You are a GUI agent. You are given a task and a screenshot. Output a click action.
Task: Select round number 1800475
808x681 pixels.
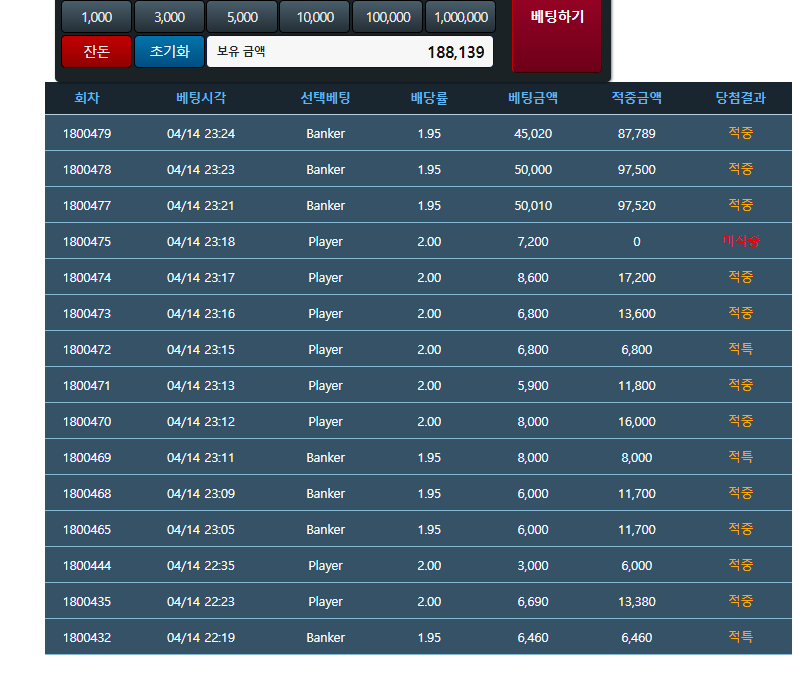click(87, 242)
